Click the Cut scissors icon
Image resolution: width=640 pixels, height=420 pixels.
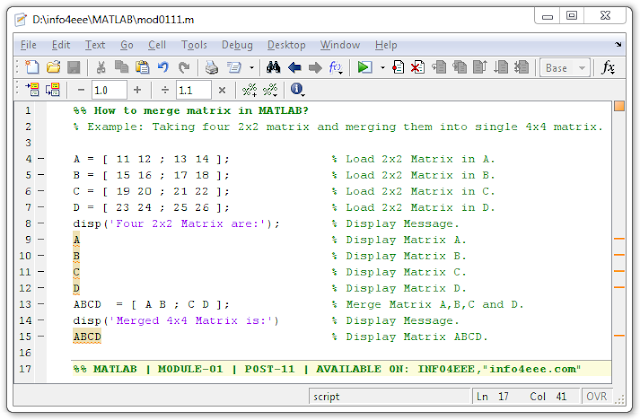pos(101,67)
